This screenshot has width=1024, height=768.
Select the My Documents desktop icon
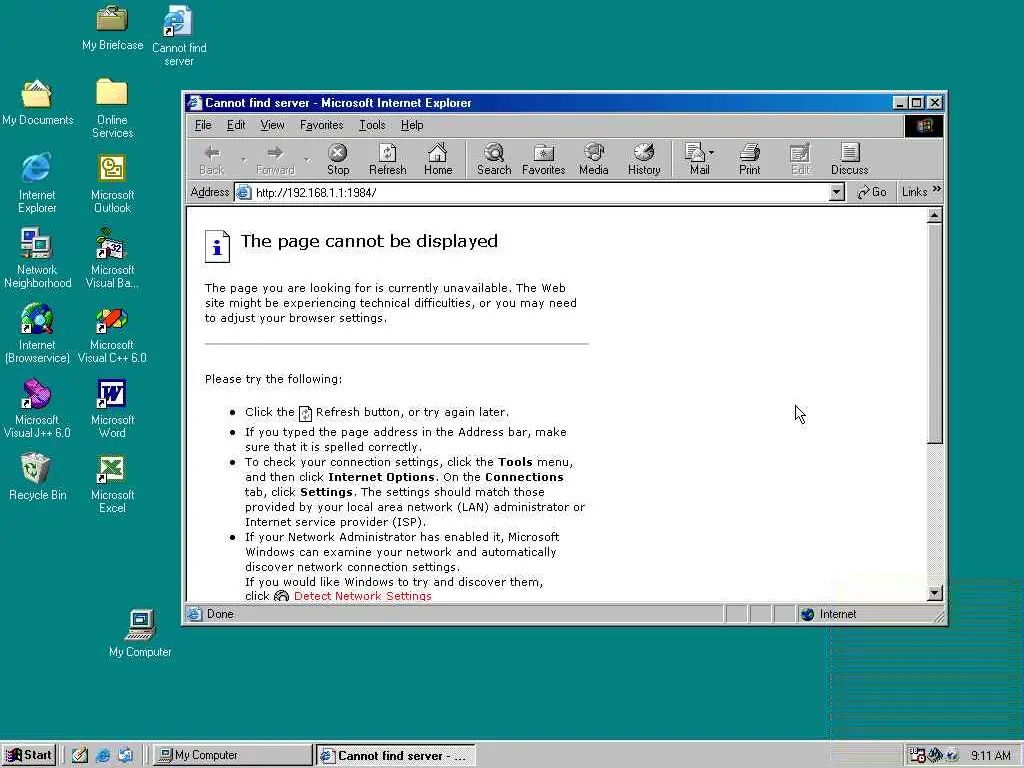pyautogui.click(x=37, y=103)
